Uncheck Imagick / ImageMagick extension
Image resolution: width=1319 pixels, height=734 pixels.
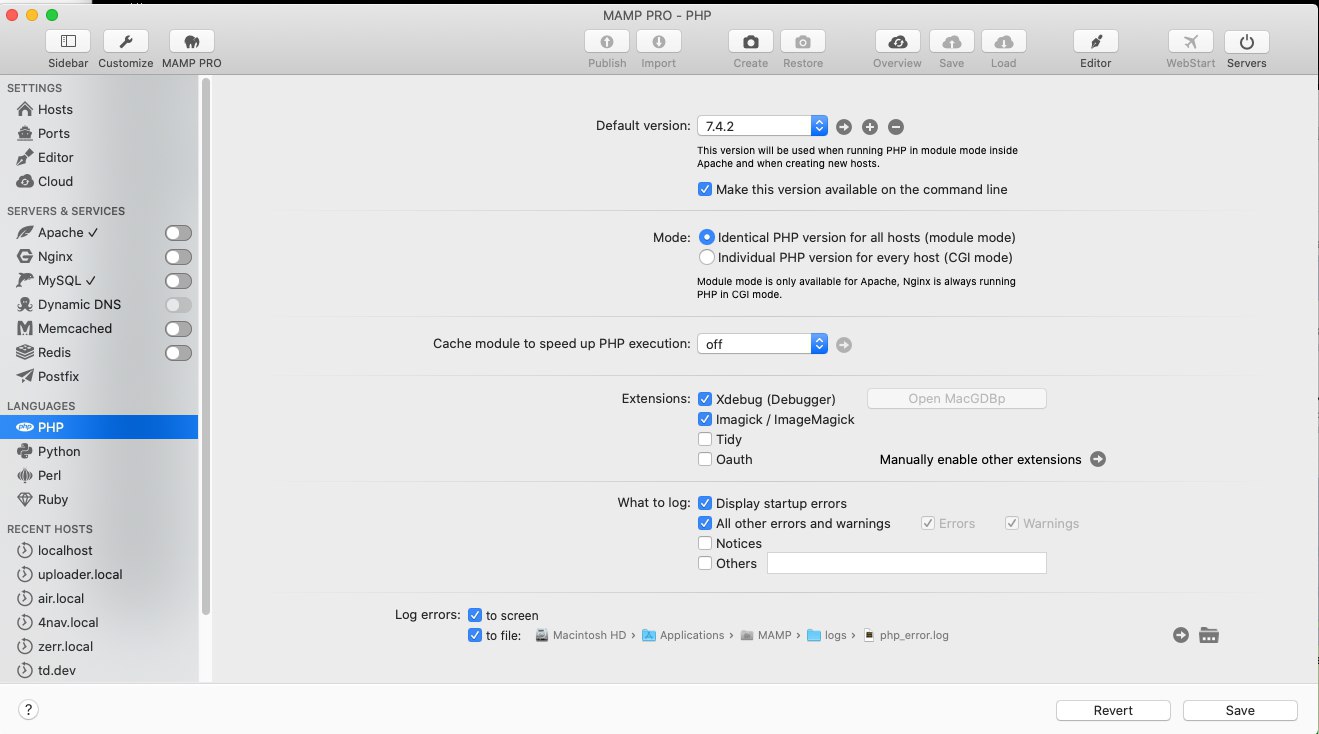(x=705, y=419)
